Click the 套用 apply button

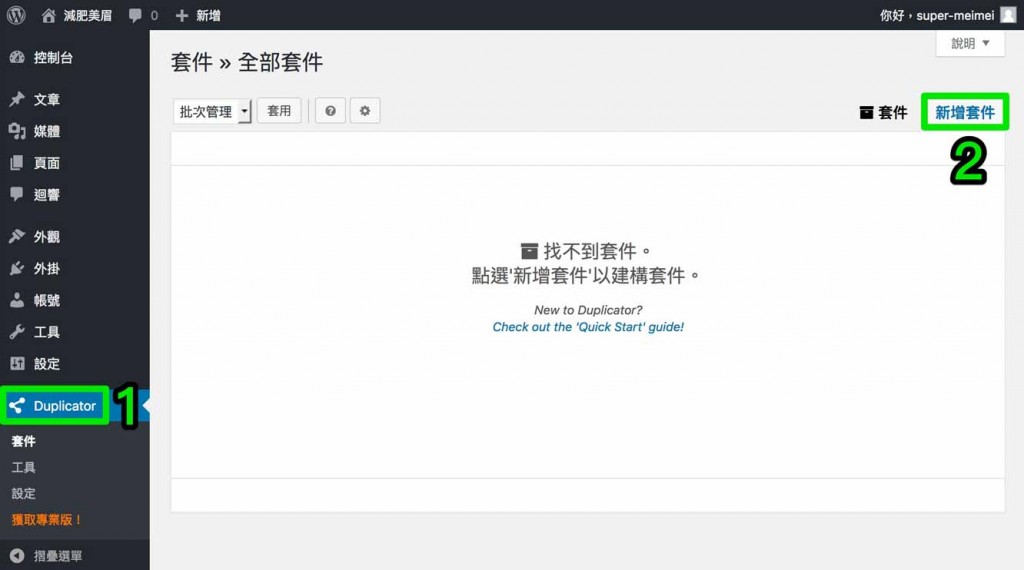tap(279, 111)
